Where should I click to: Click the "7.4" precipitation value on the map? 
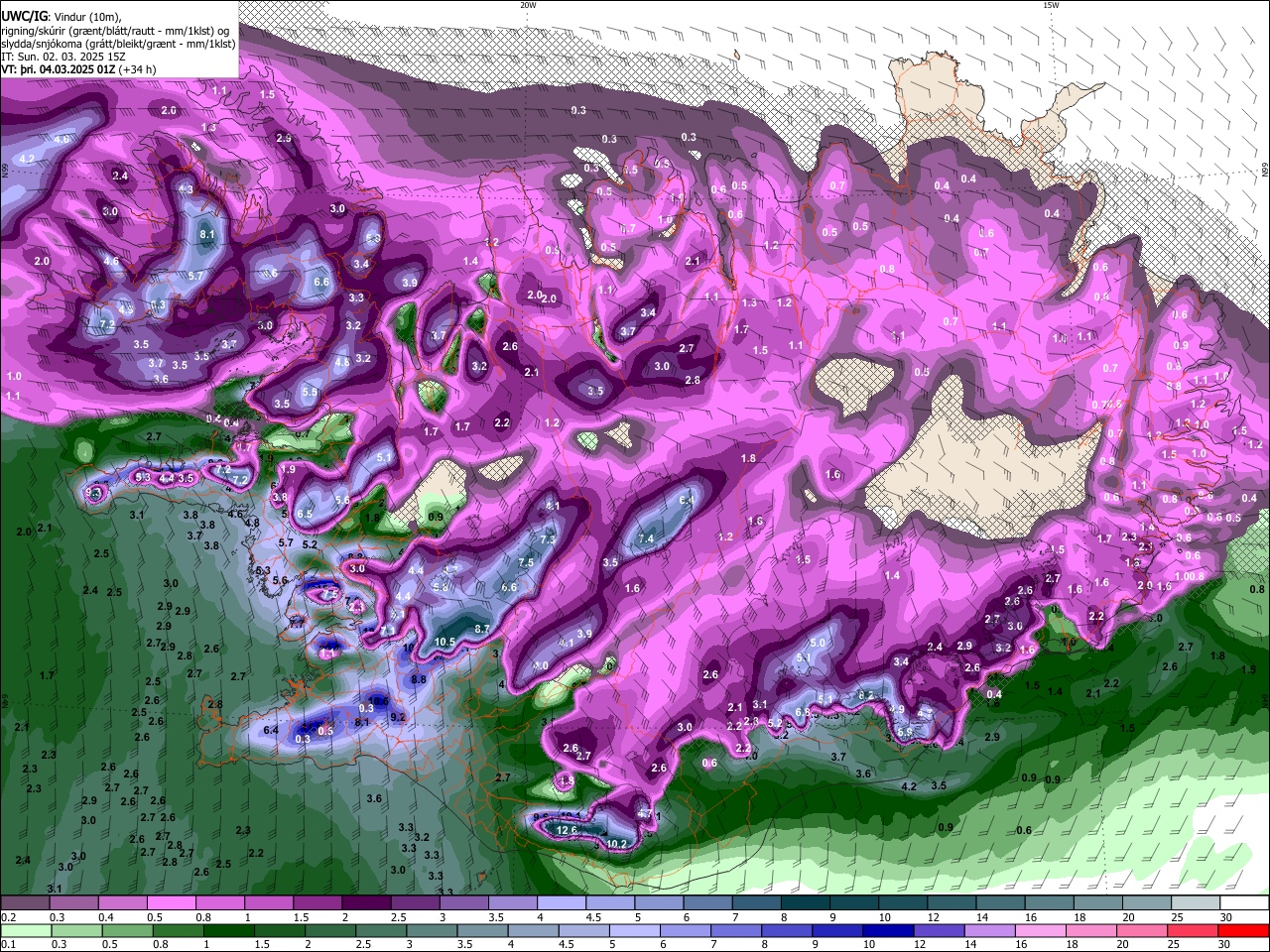point(646,538)
